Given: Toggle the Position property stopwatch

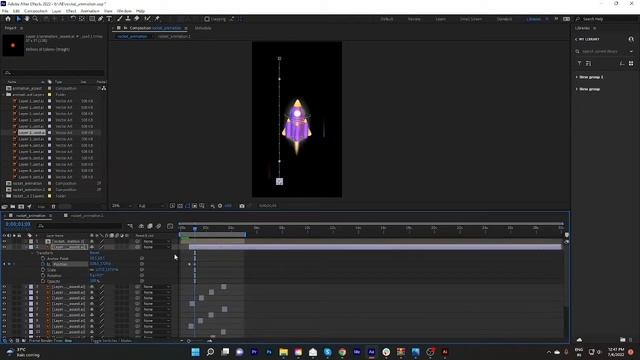Looking at the screenshot, I should 43,264.
